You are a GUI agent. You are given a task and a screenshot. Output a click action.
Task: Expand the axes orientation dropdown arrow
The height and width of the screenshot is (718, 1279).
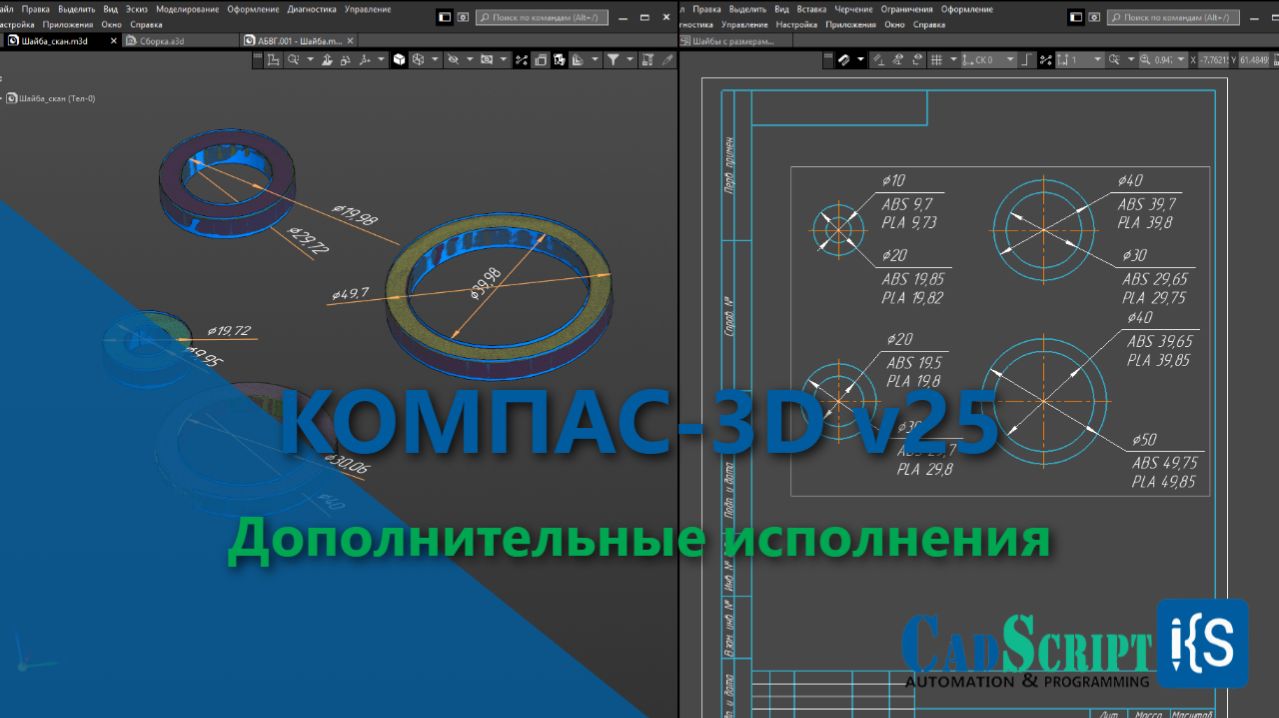click(x=381, y=60)
